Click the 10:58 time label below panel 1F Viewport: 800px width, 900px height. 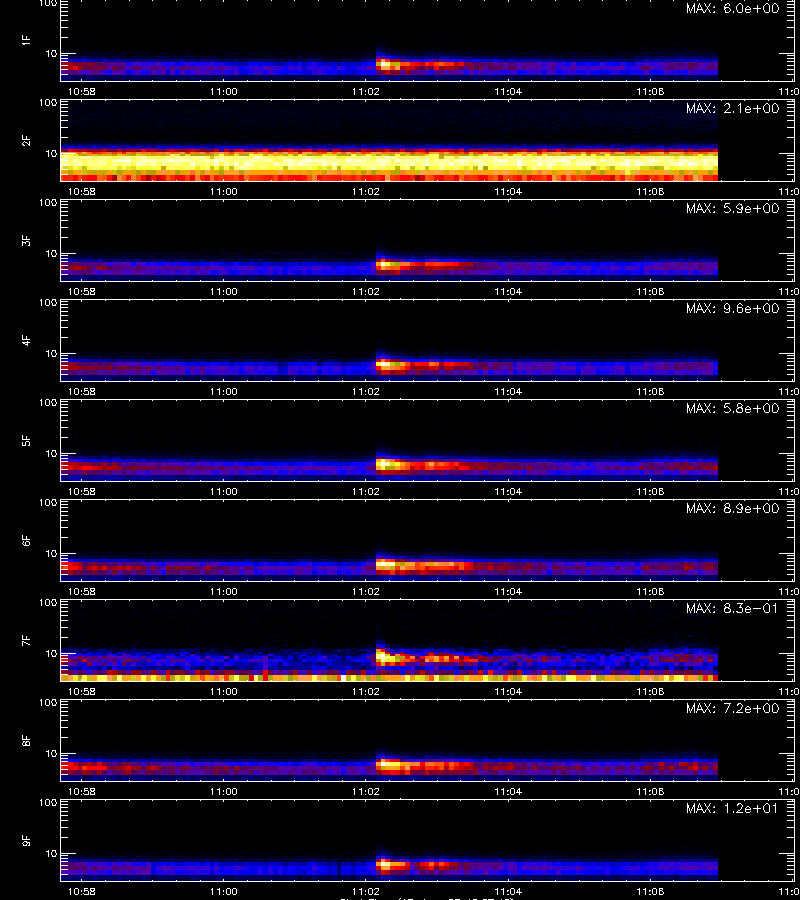81,91
